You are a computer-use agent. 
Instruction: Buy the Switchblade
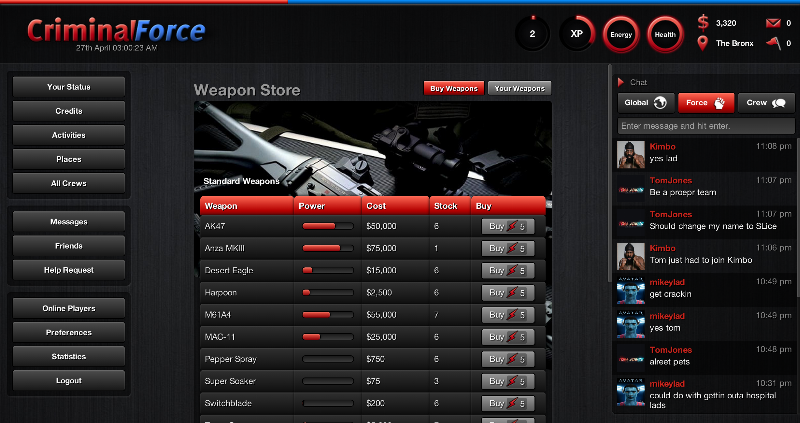508,403
